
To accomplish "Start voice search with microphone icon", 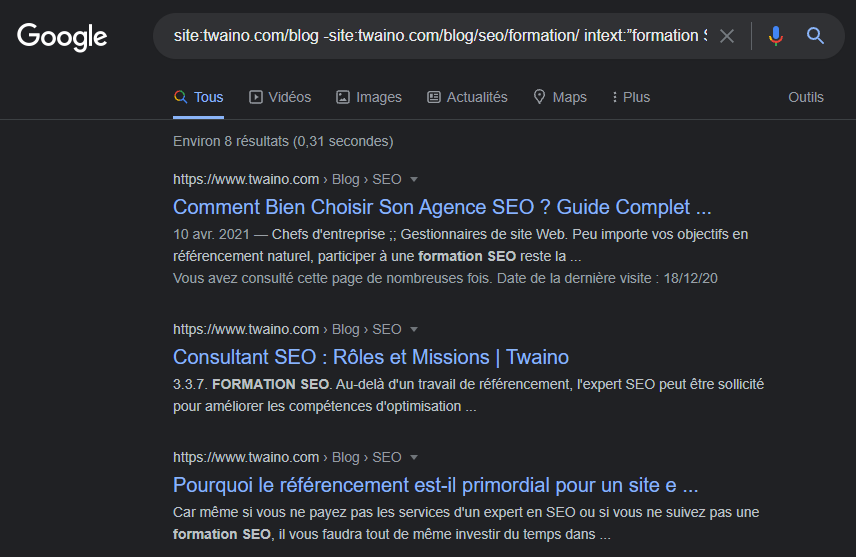I will (776, 36).
